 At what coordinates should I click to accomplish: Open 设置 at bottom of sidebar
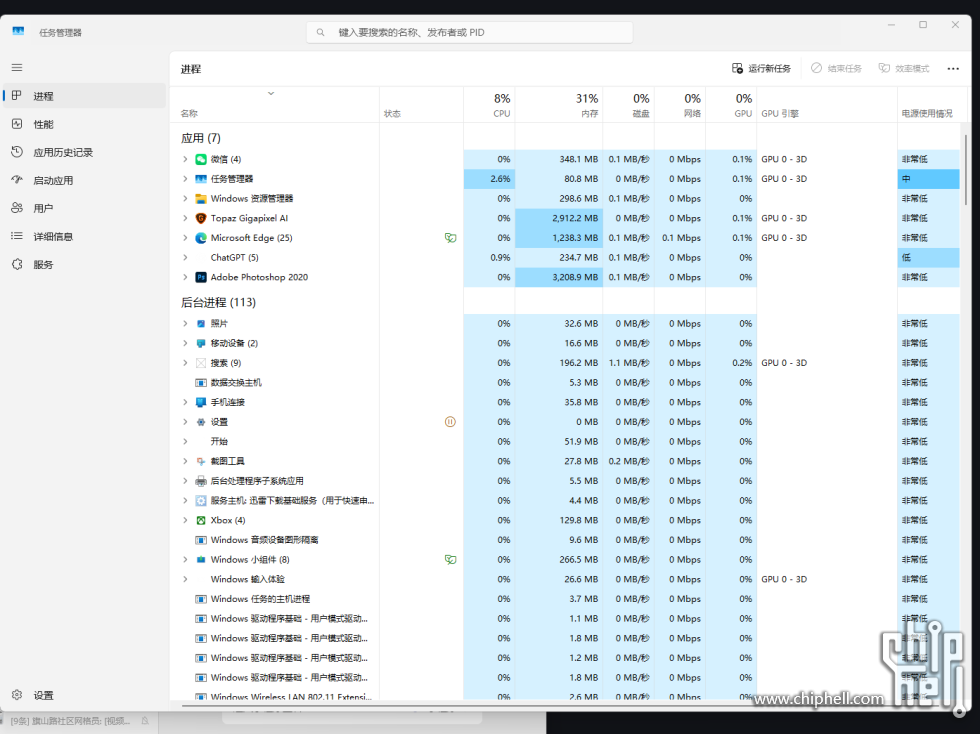pyautogui.click(x=43, y=695)
